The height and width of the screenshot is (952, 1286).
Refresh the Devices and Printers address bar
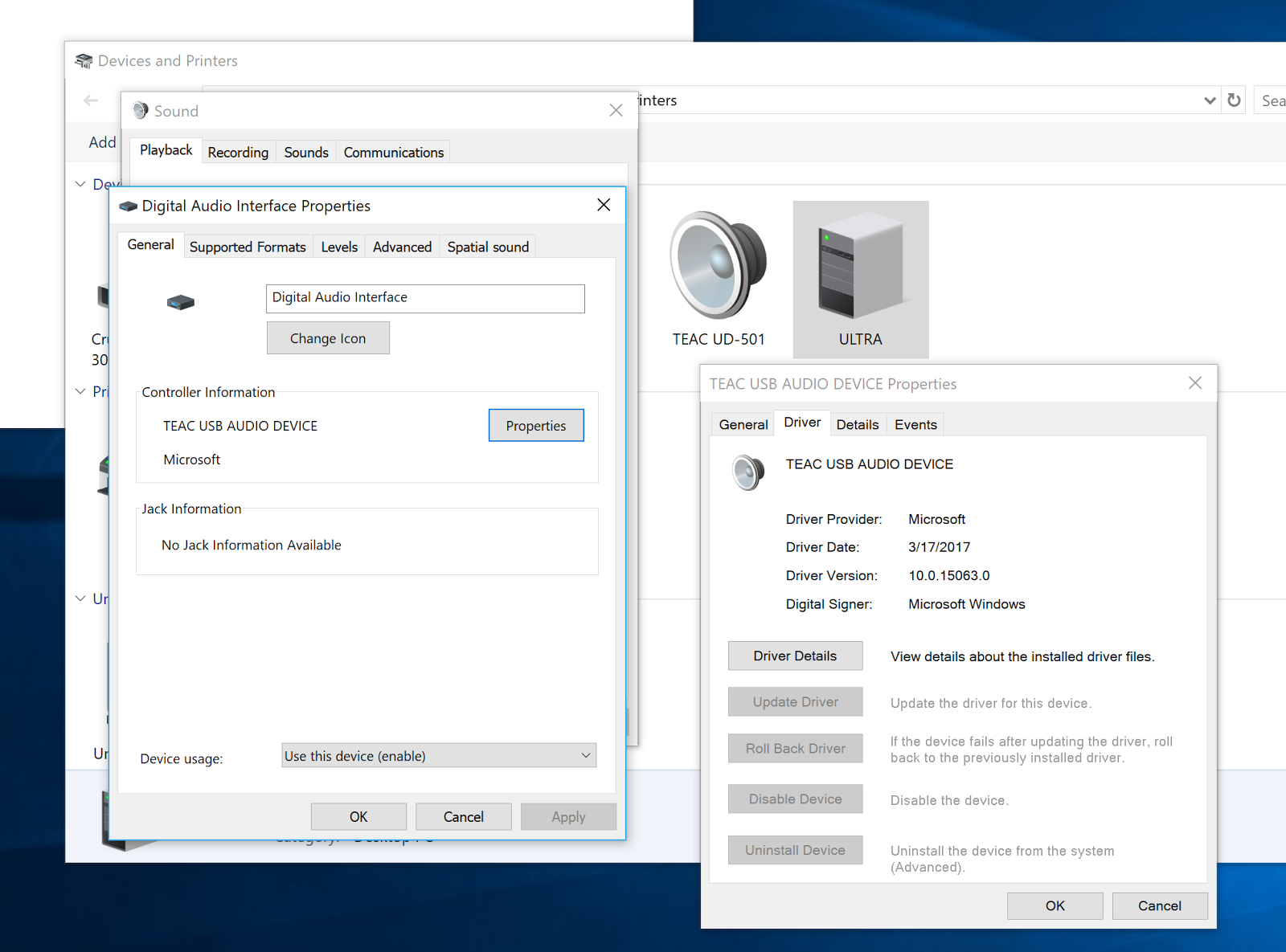(1234, 100)
